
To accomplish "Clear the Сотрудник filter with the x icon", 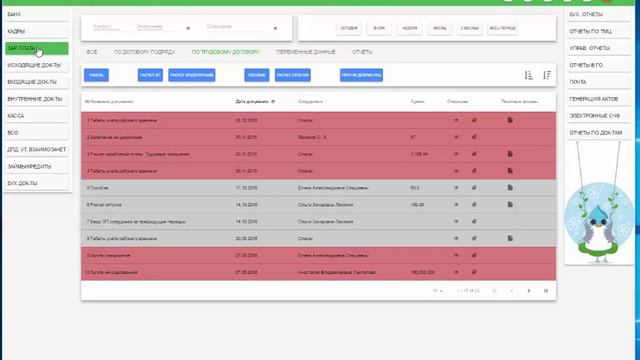I will [x=276, y=28].
